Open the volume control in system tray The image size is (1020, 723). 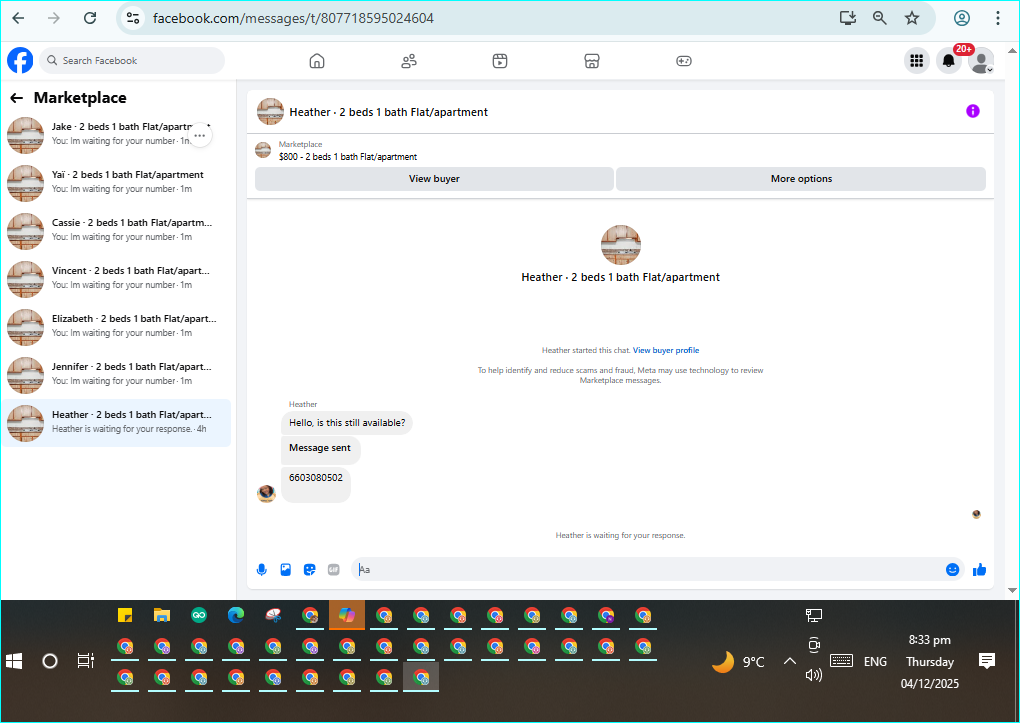pyautogui.click(x=814, y=675)
